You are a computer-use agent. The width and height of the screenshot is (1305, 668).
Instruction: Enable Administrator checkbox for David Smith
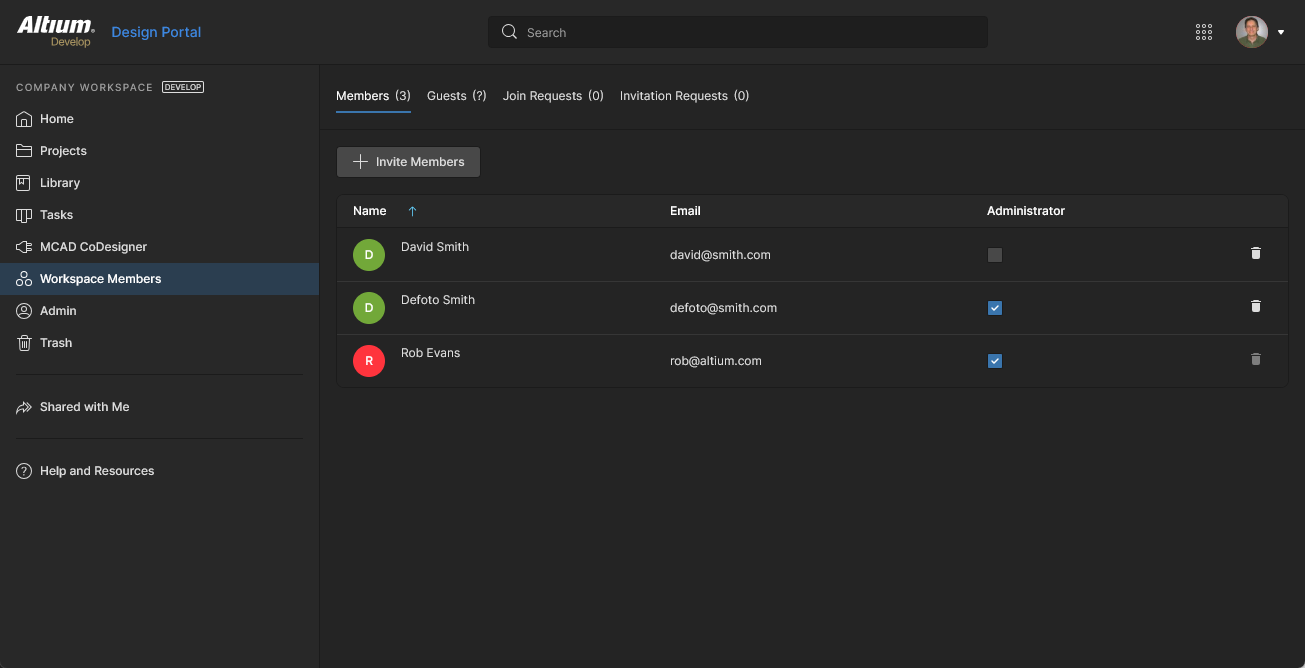click(x=994, y=255)
